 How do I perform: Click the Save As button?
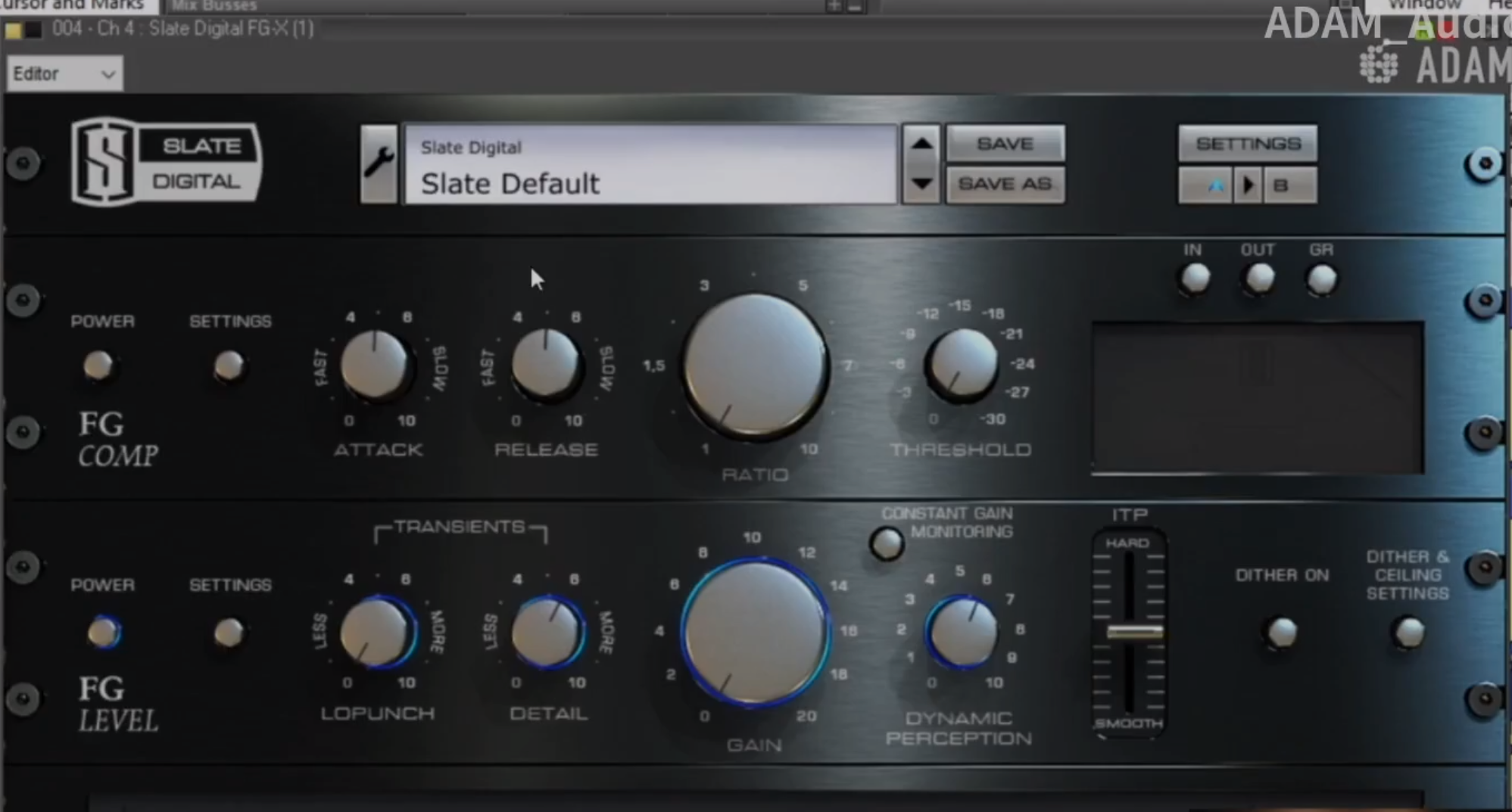1005,184
